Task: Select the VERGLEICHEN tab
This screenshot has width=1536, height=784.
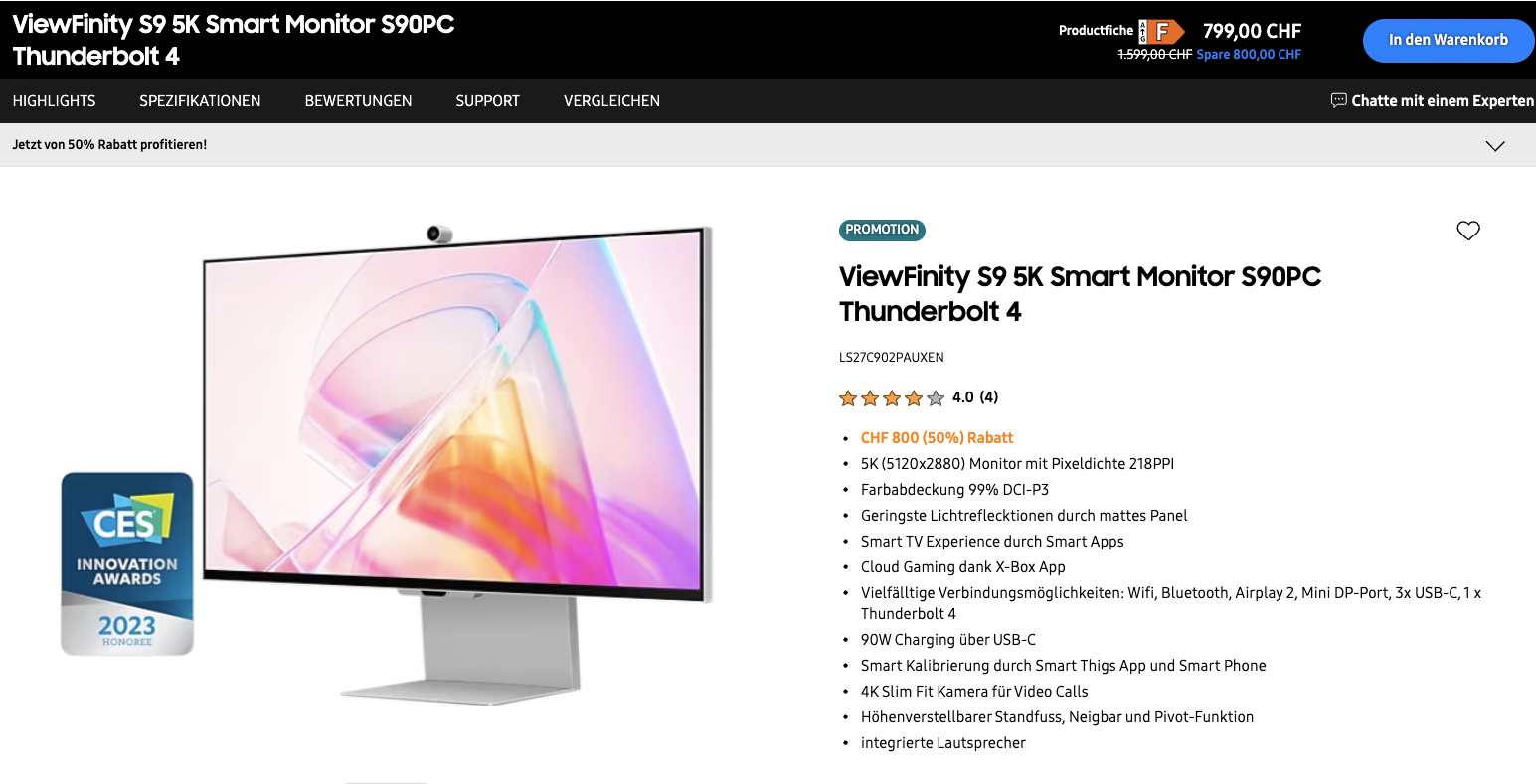Action: [x=611, y=101]
